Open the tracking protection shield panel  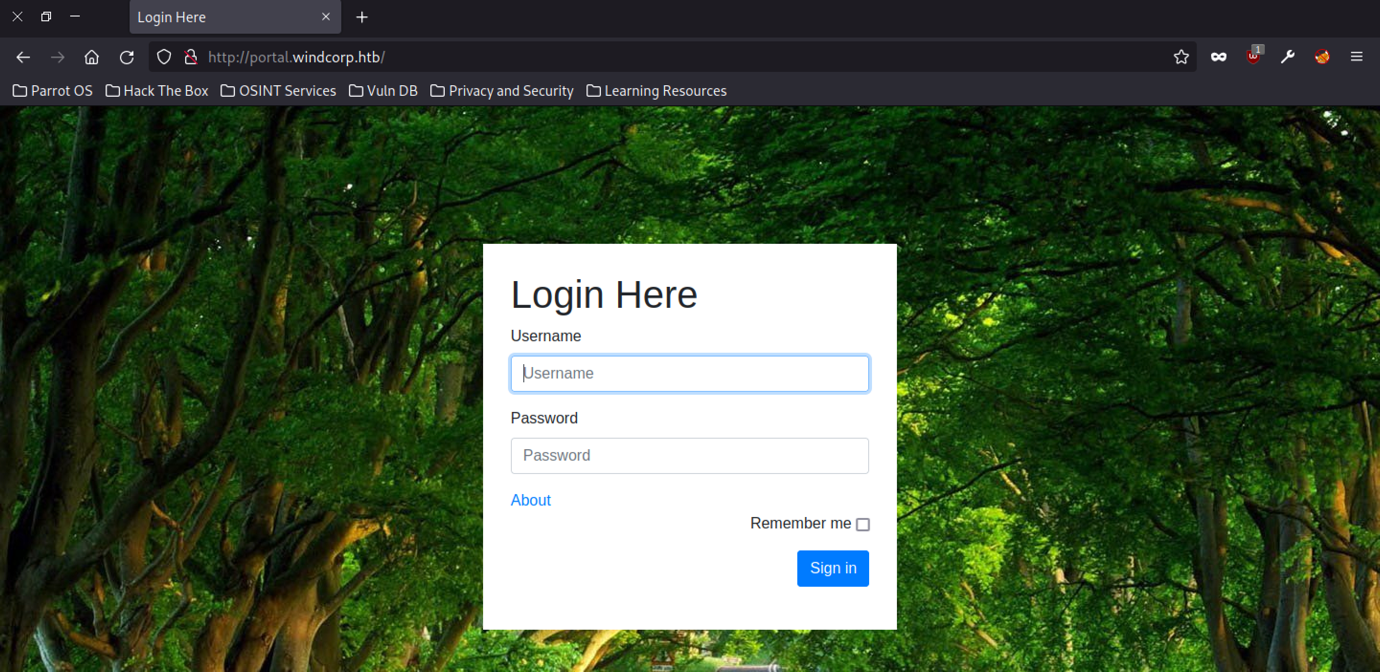click(x=164, y=57)
